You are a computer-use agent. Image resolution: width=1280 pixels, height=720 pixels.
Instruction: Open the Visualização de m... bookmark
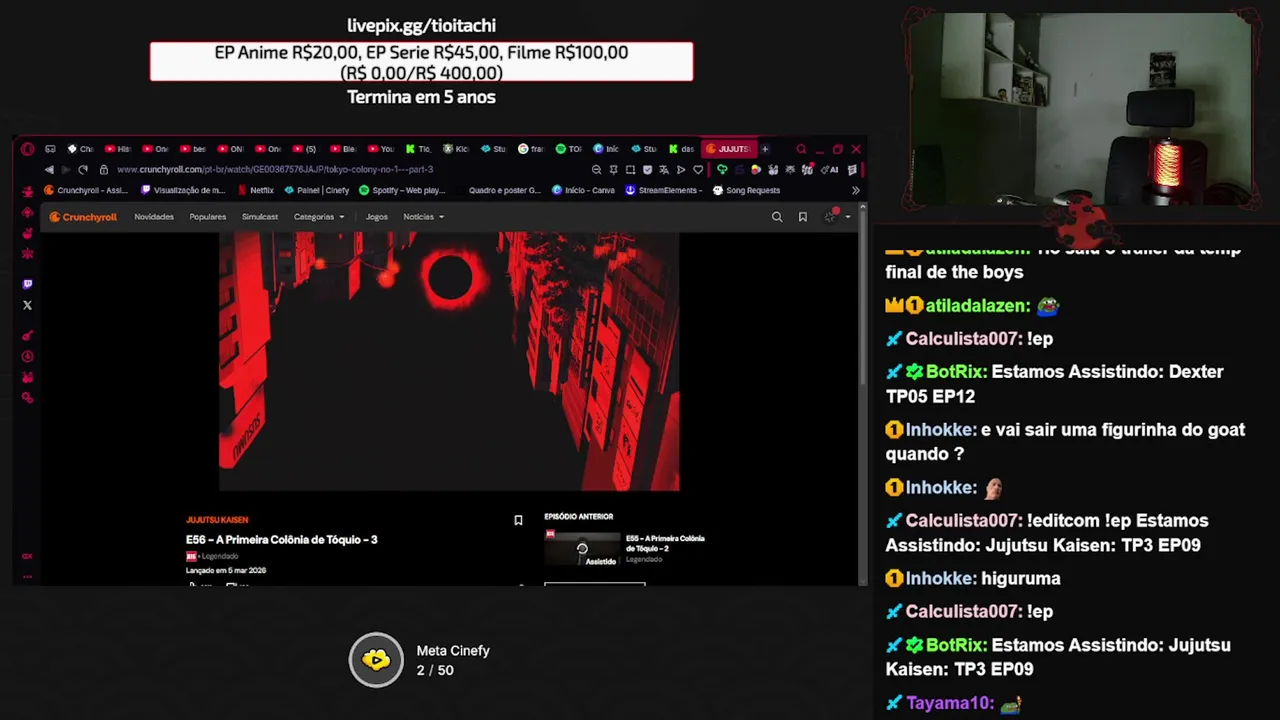(x=184, y=190)
